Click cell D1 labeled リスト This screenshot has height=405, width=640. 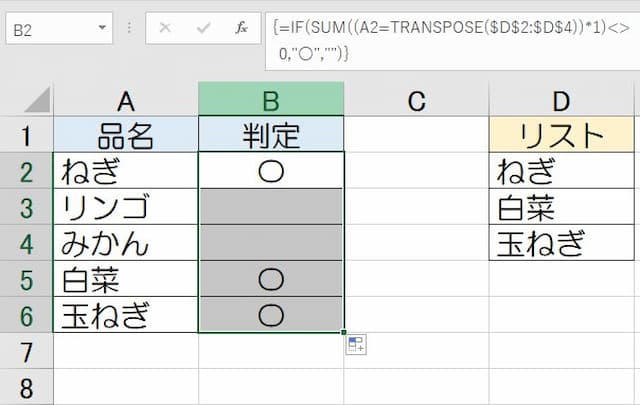click(561, 135)
